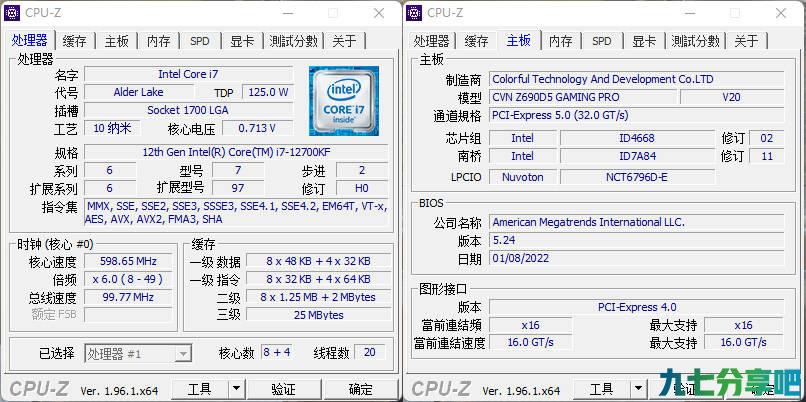Open the 主板 tab in left CPU-Z window
806x402 pixels.
coord(117,41)
